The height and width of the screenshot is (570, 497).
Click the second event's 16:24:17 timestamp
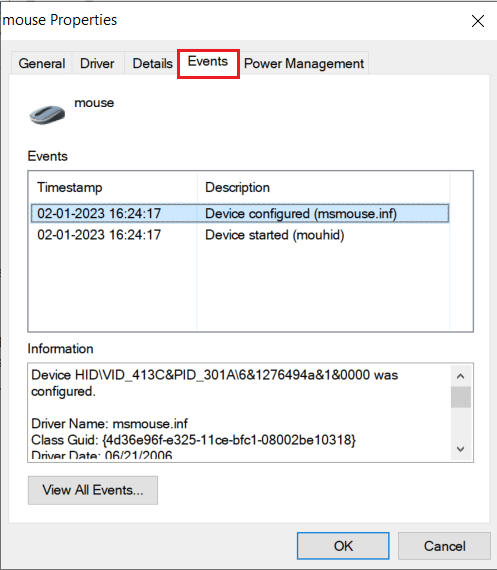point(135,235)
